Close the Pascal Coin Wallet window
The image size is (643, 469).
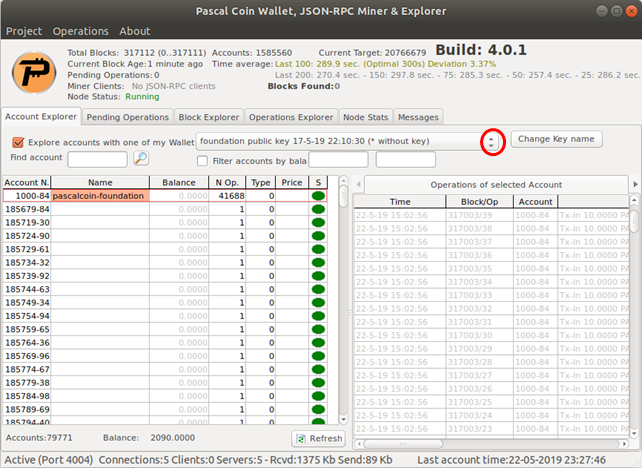click(x=632, y=11)
